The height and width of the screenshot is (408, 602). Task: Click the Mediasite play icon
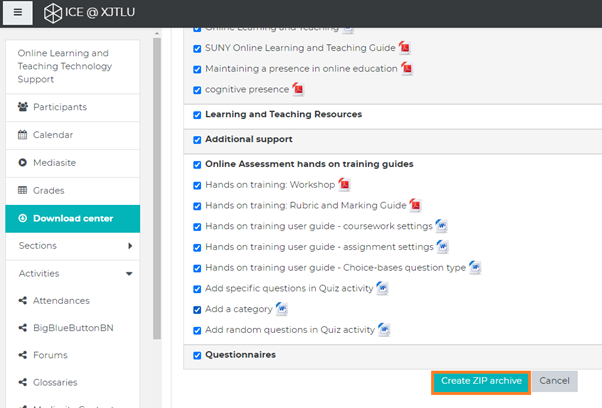(x=23, y=162)
